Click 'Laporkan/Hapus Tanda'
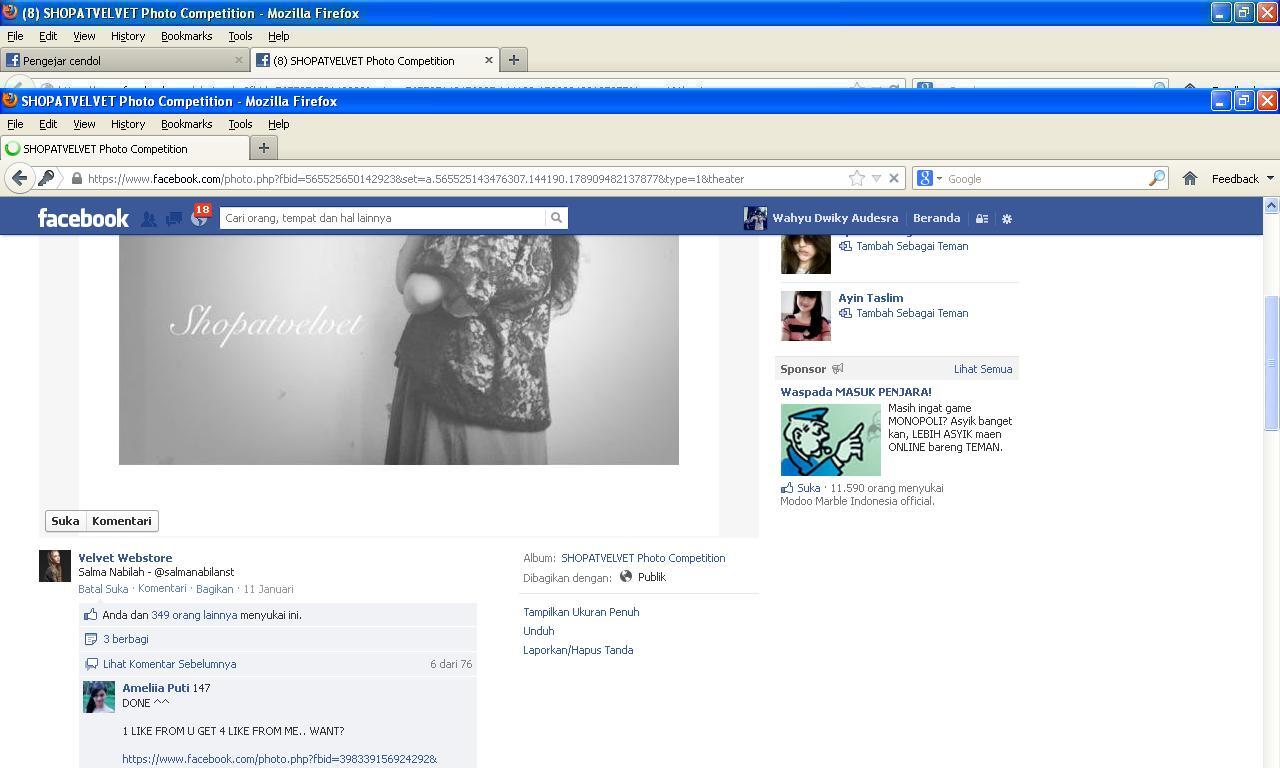This screenshot has width=1280, height=768. pyautogui.click(x=578, y=650)
